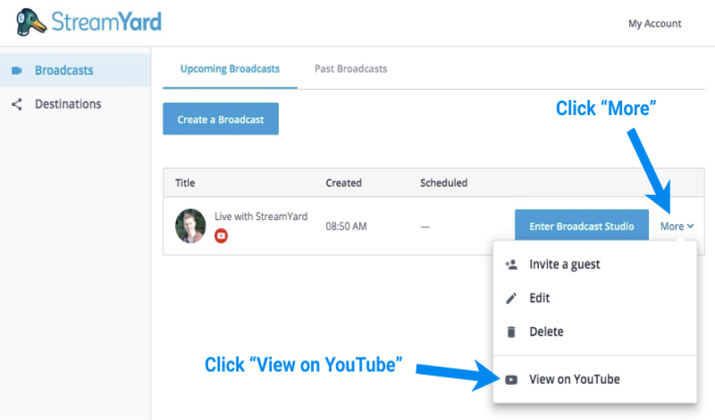Click the trash icon beside Delete
Image resolution: width=715 pixels, height=420 pixels.
pos(511,332)
